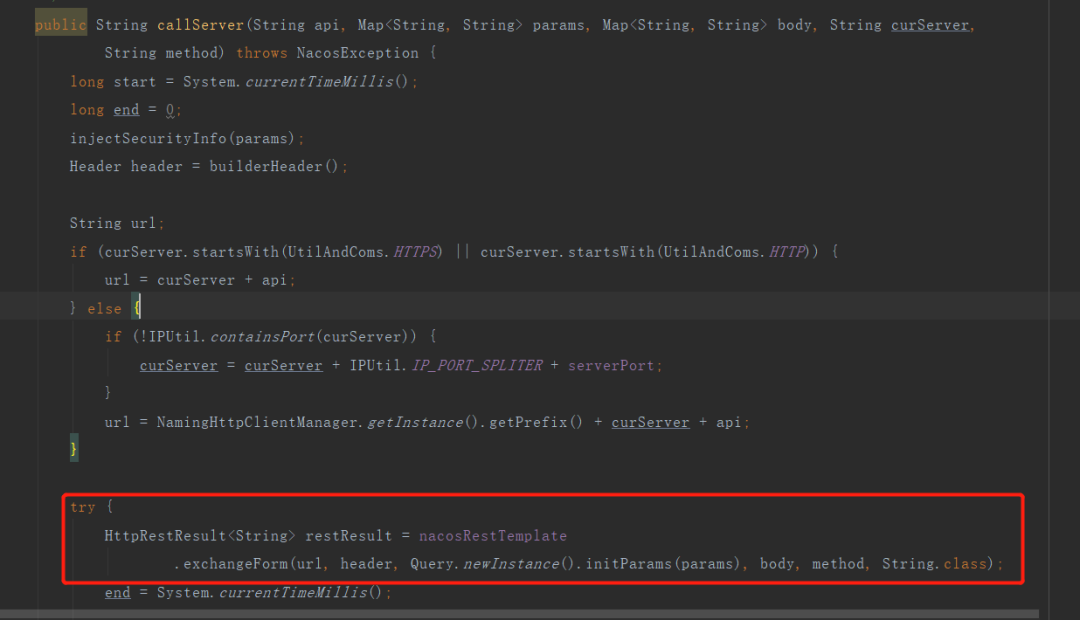Screen dimensions: 1080x620
Task: Click NacosException in the throws clause
Action: 357,53
